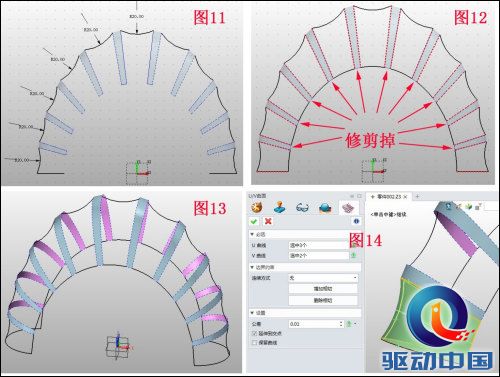This screenshot has width=500, height=377.
Task: Select the pink mesh surface icon
Action: (x=348, y=208)
